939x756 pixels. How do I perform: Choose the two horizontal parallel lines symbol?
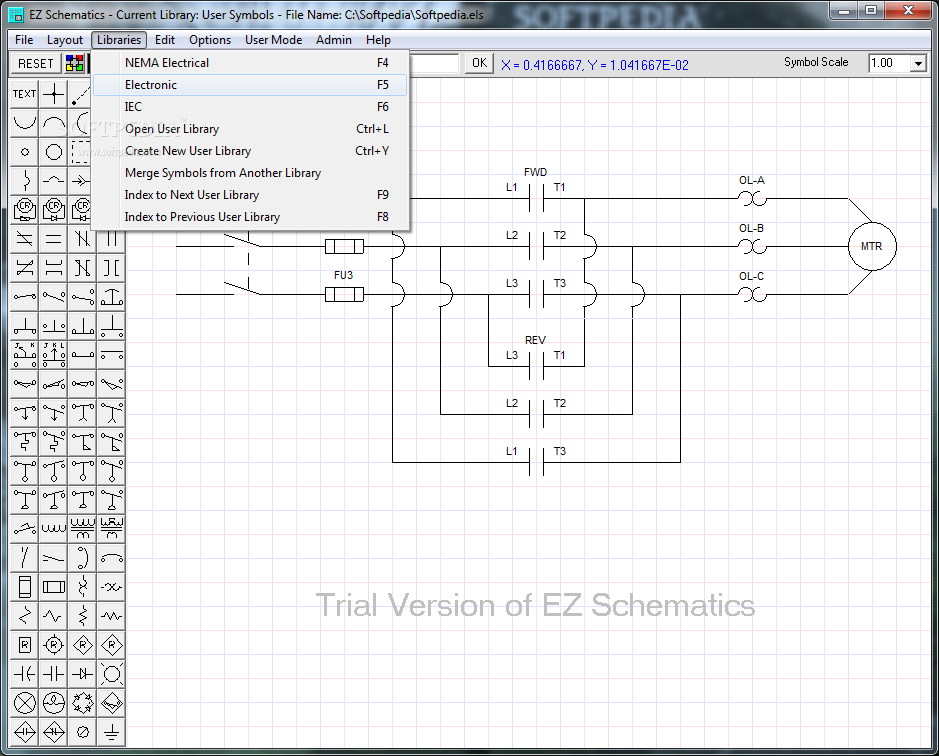point(53,239)
